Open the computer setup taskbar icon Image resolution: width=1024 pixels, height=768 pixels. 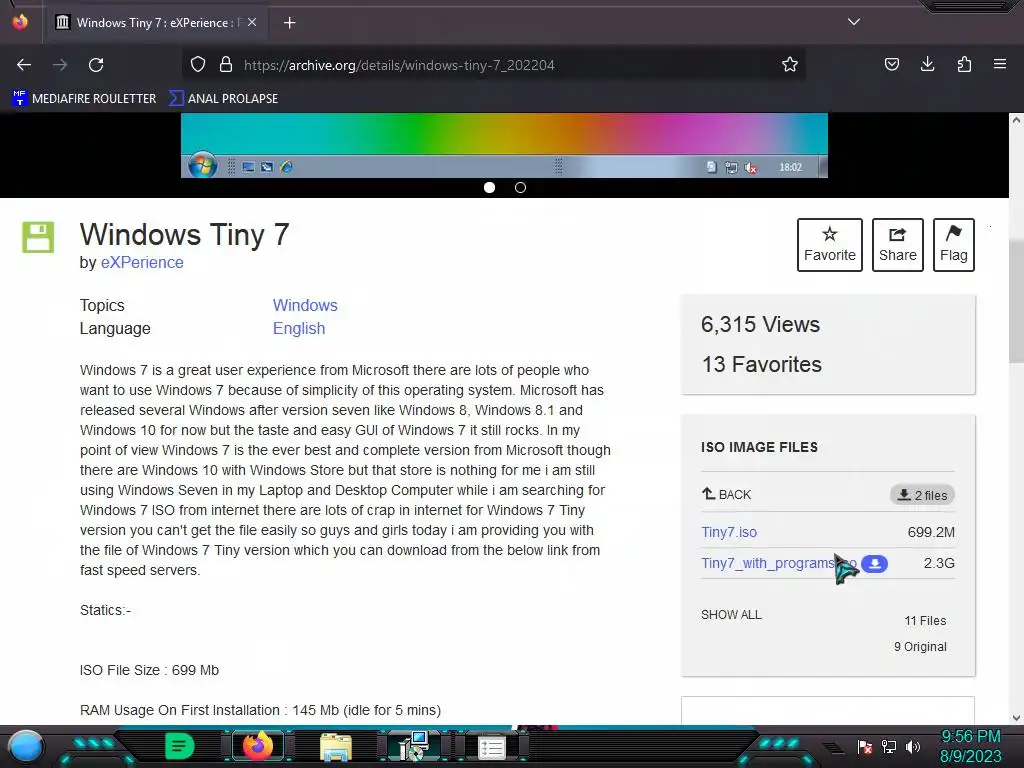(413, 746)
